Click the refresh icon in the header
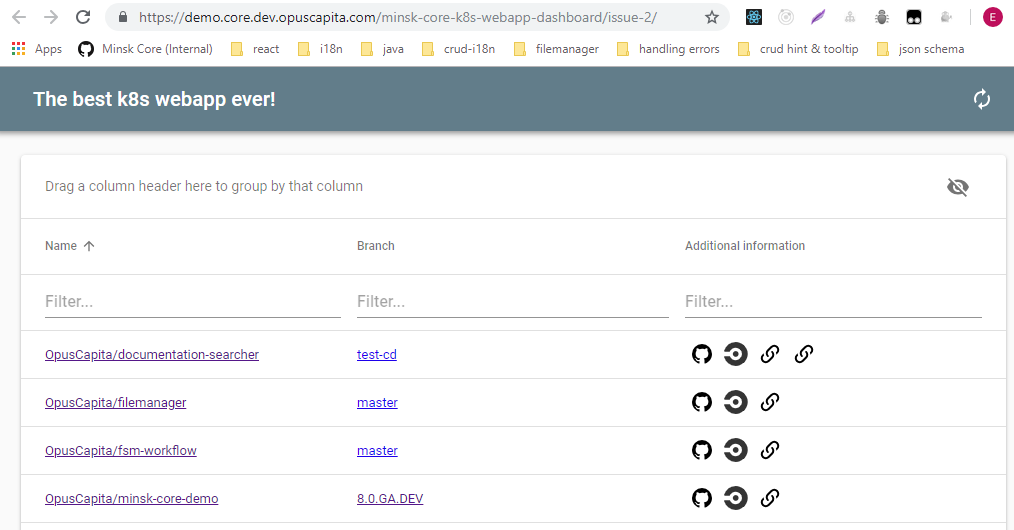The width and height of the screenshot is (1014, 530). point(981,99)
